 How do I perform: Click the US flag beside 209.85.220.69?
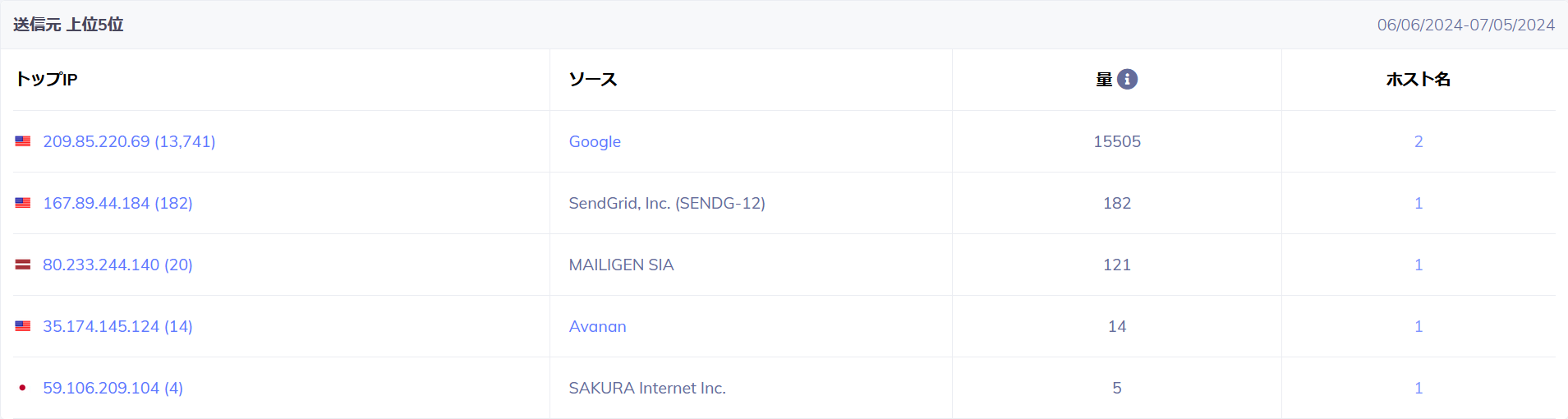[x=23, y=141]
